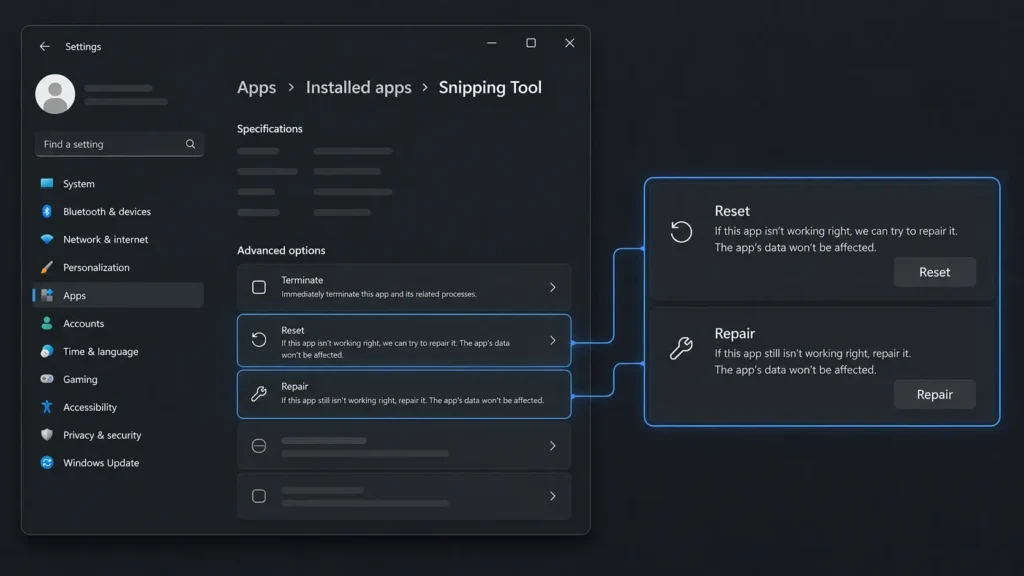Image resolution: width=1024 pixels, height=576 pixels.
Task: Click the Bluetooth & devices icon
Action: tap(47, 212)
